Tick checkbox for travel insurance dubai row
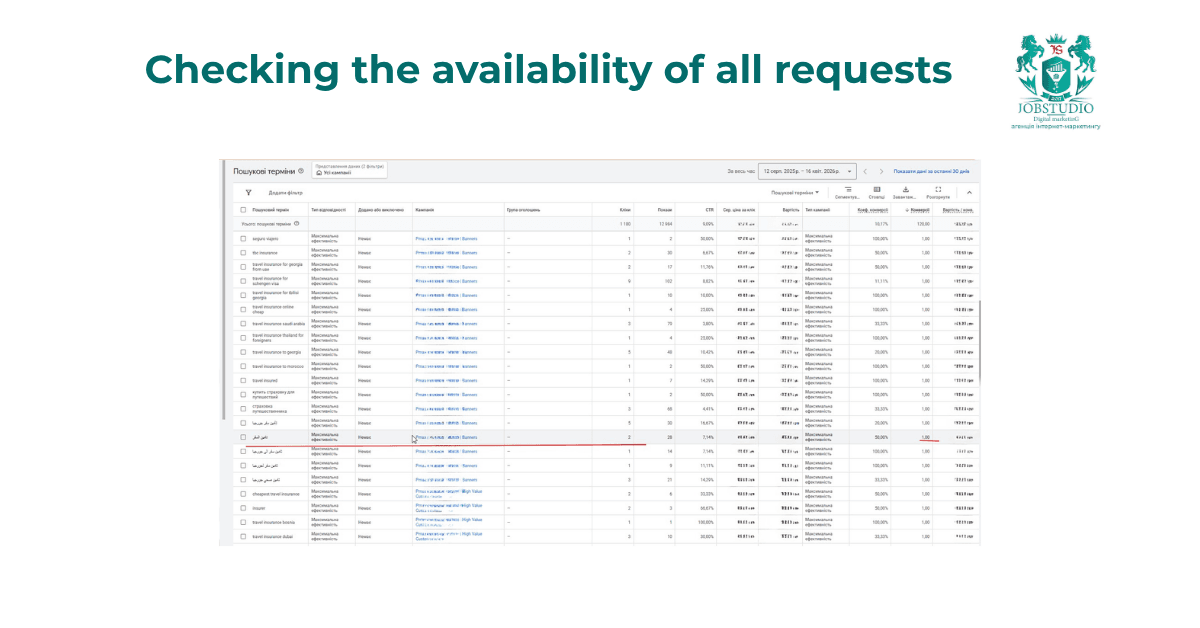 point(243,537)
